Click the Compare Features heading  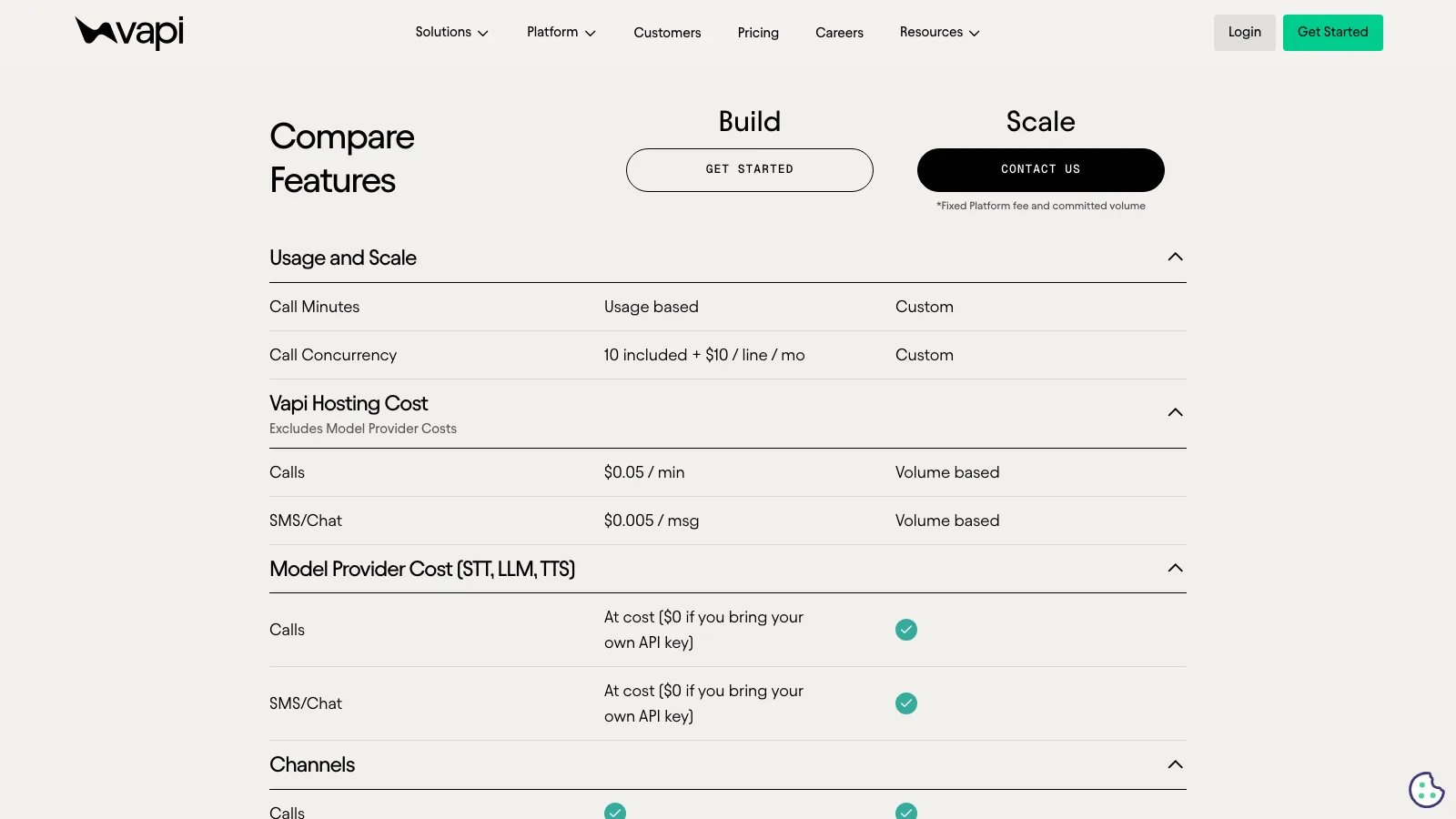[x=342, y=158]
